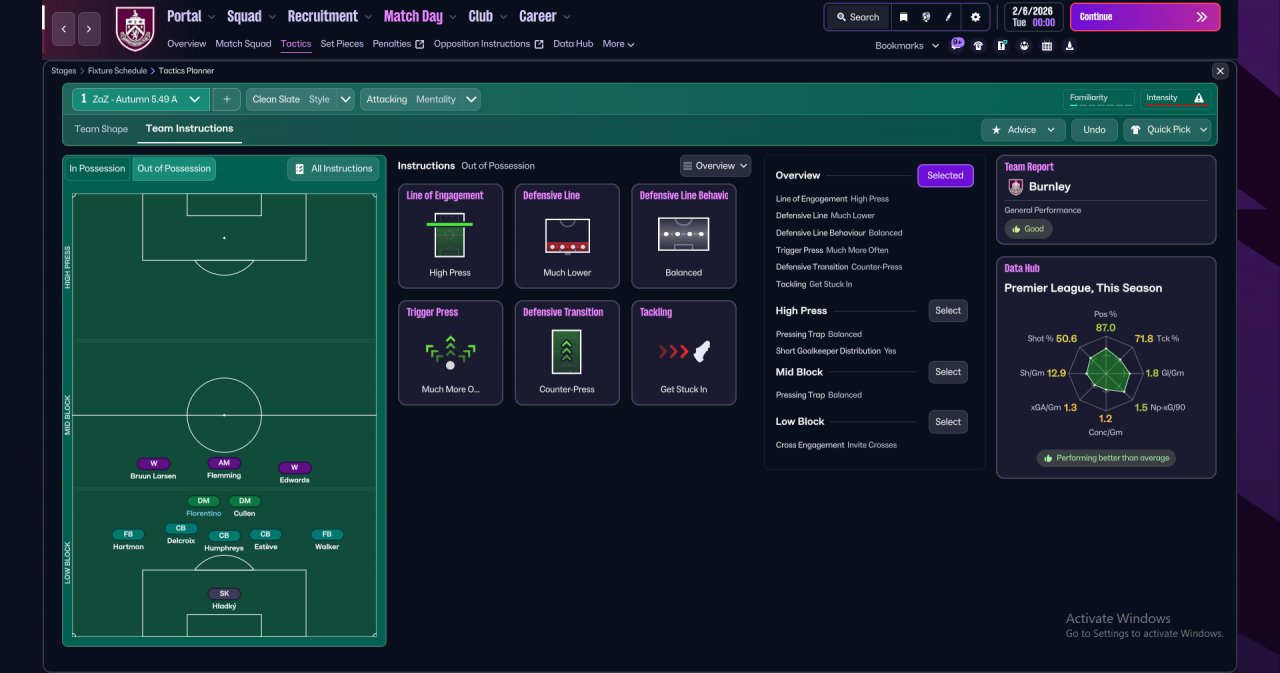Toggle the All Instructions button
Viewport: 1280px width, 673px height.
333,169
